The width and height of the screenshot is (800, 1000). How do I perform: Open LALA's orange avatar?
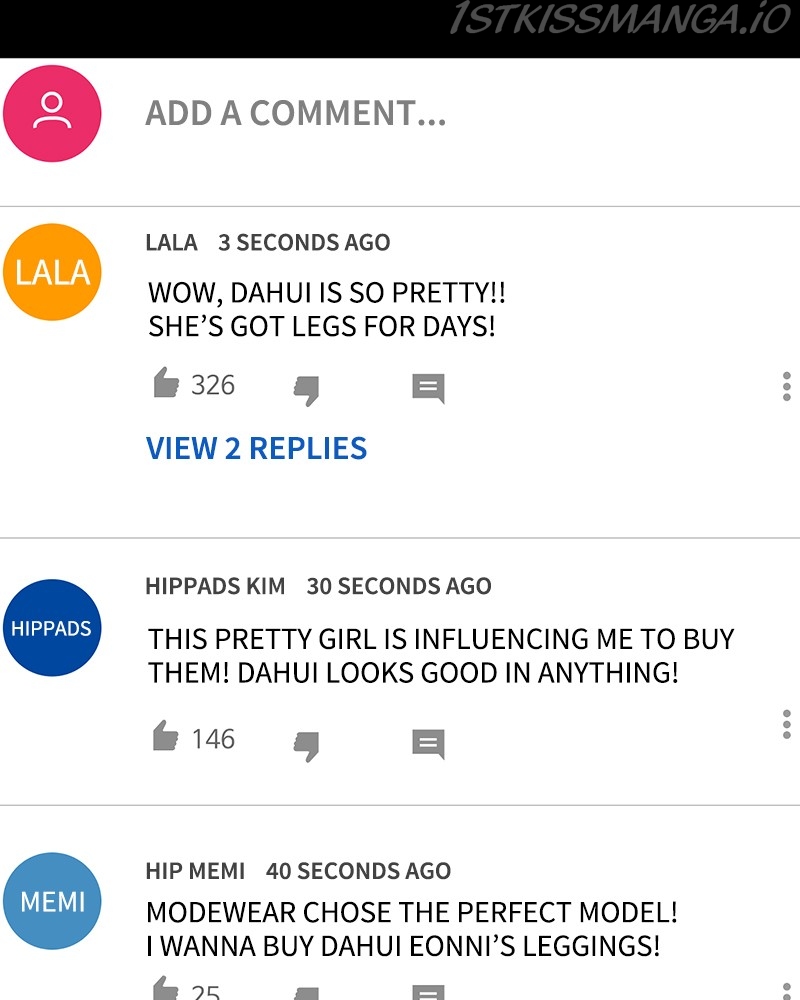52,272
